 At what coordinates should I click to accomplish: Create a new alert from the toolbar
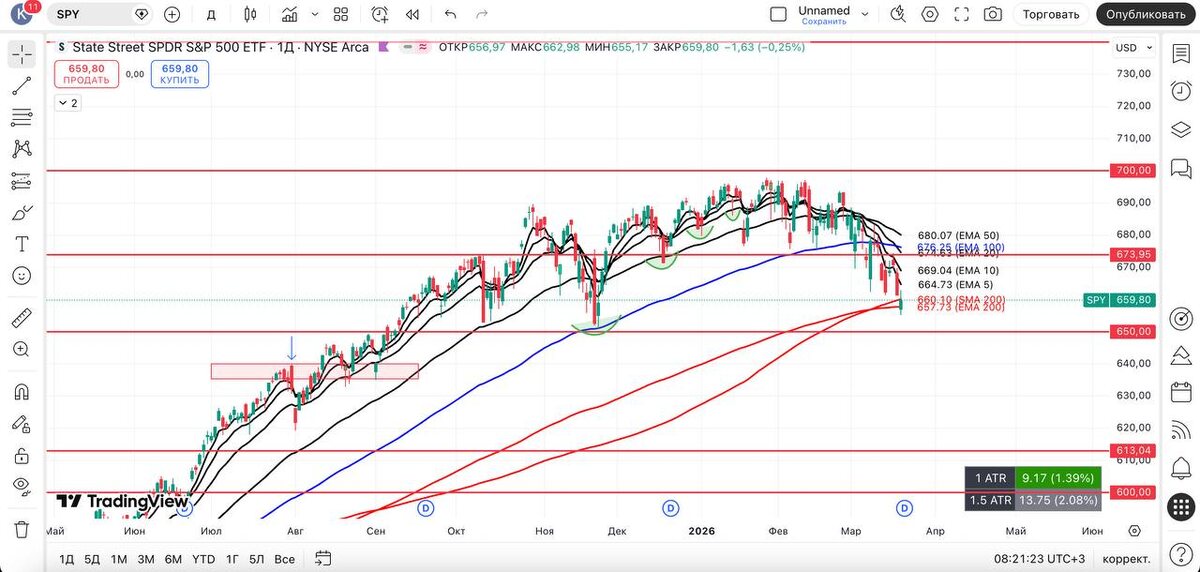[x=380, y=14]
